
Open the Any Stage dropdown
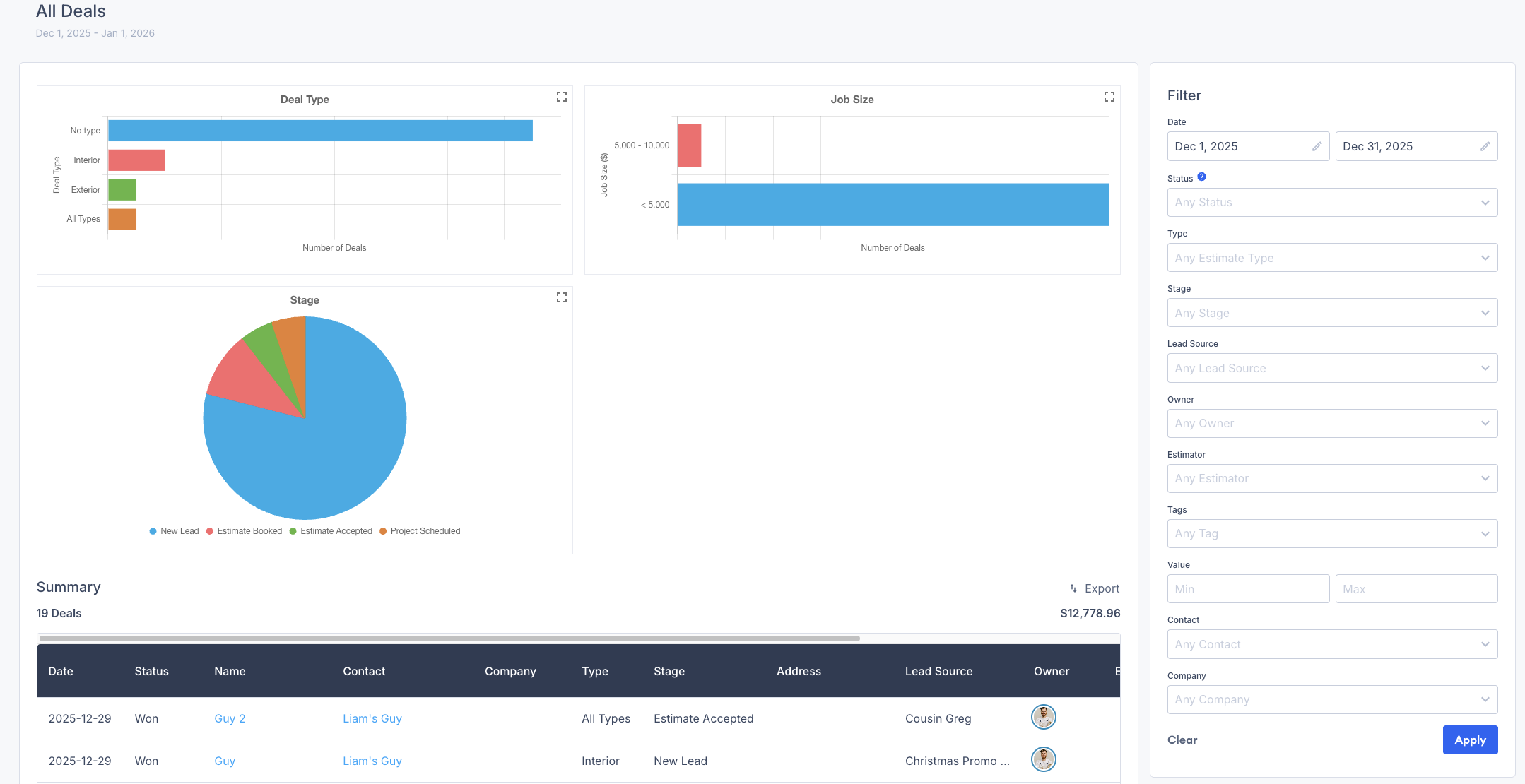point(1332,313)
